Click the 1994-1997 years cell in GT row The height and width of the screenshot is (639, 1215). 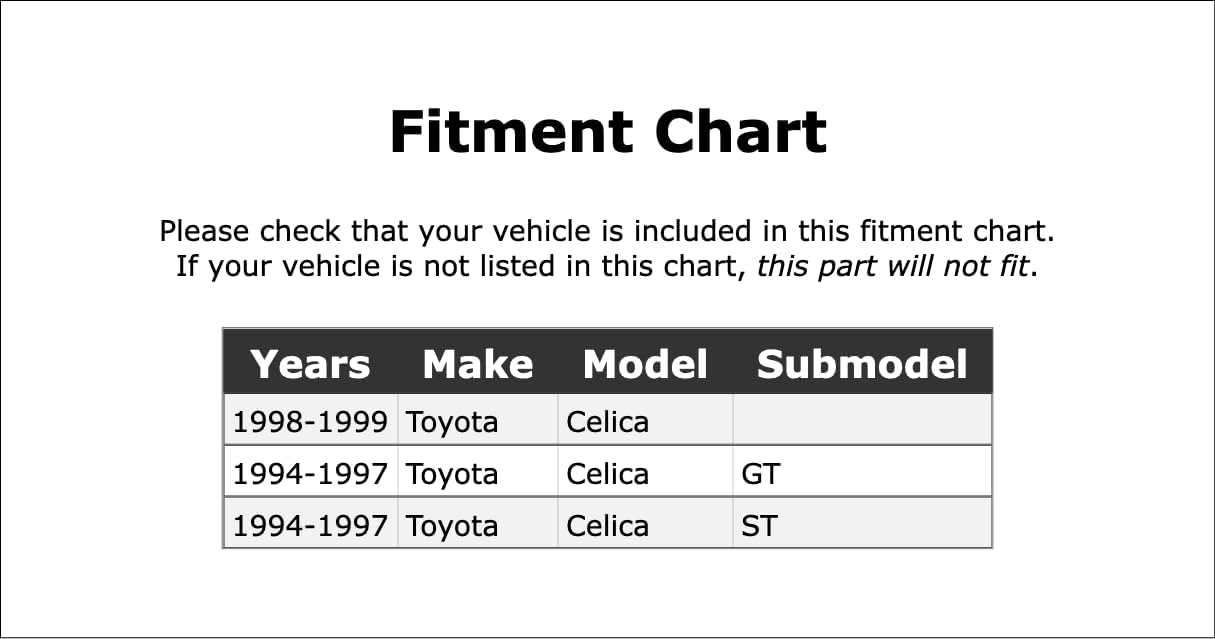(310, 474)
